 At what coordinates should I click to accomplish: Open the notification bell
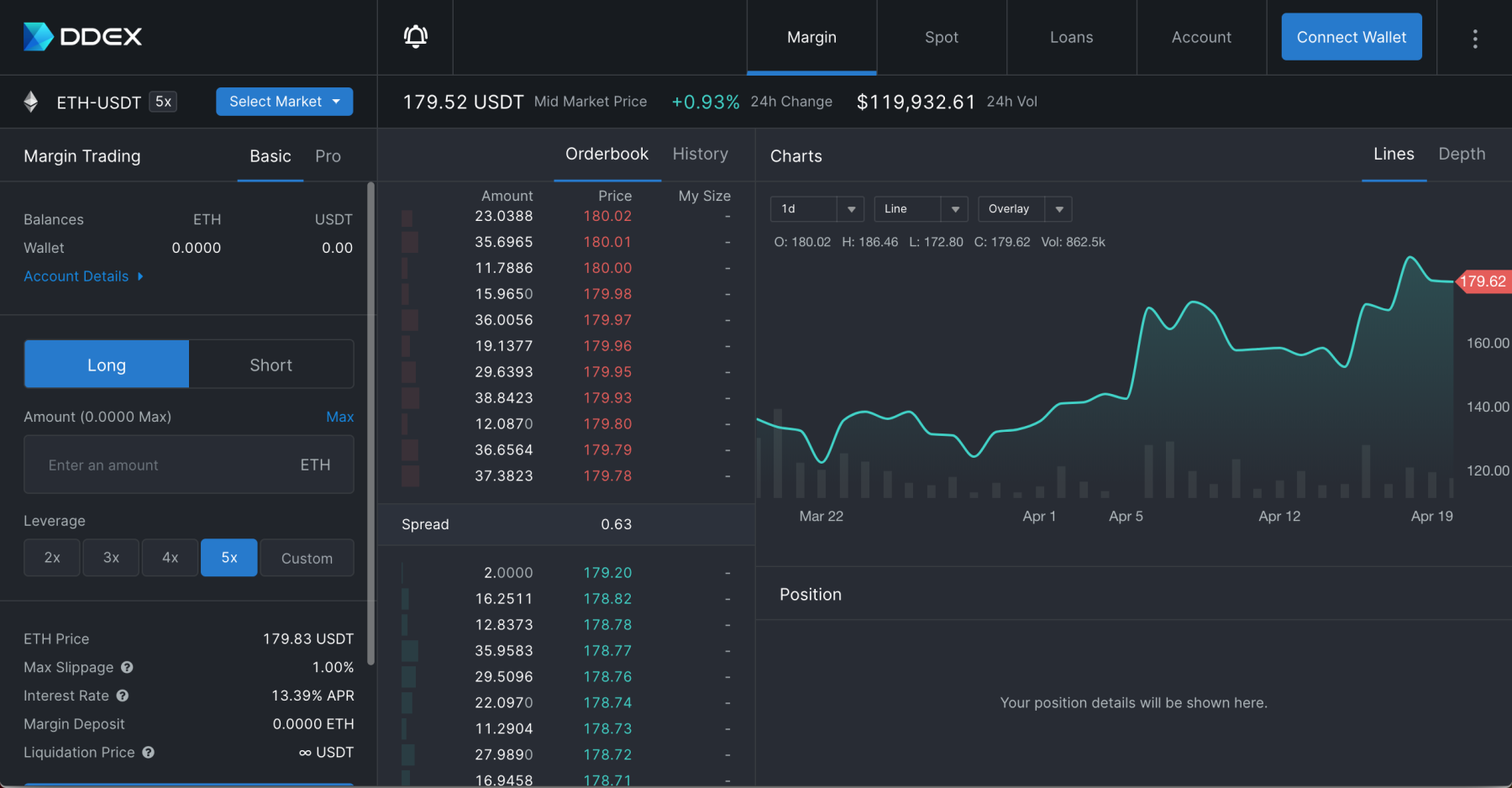pyautogui.click(x=415, y=36)
